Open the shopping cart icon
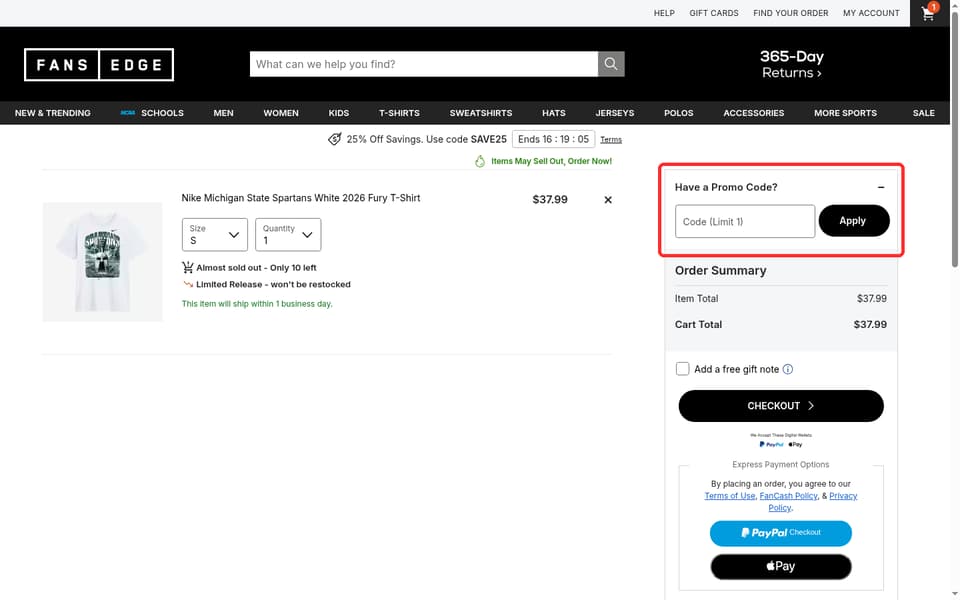The image size is (960, 600). tap(929, 13)
